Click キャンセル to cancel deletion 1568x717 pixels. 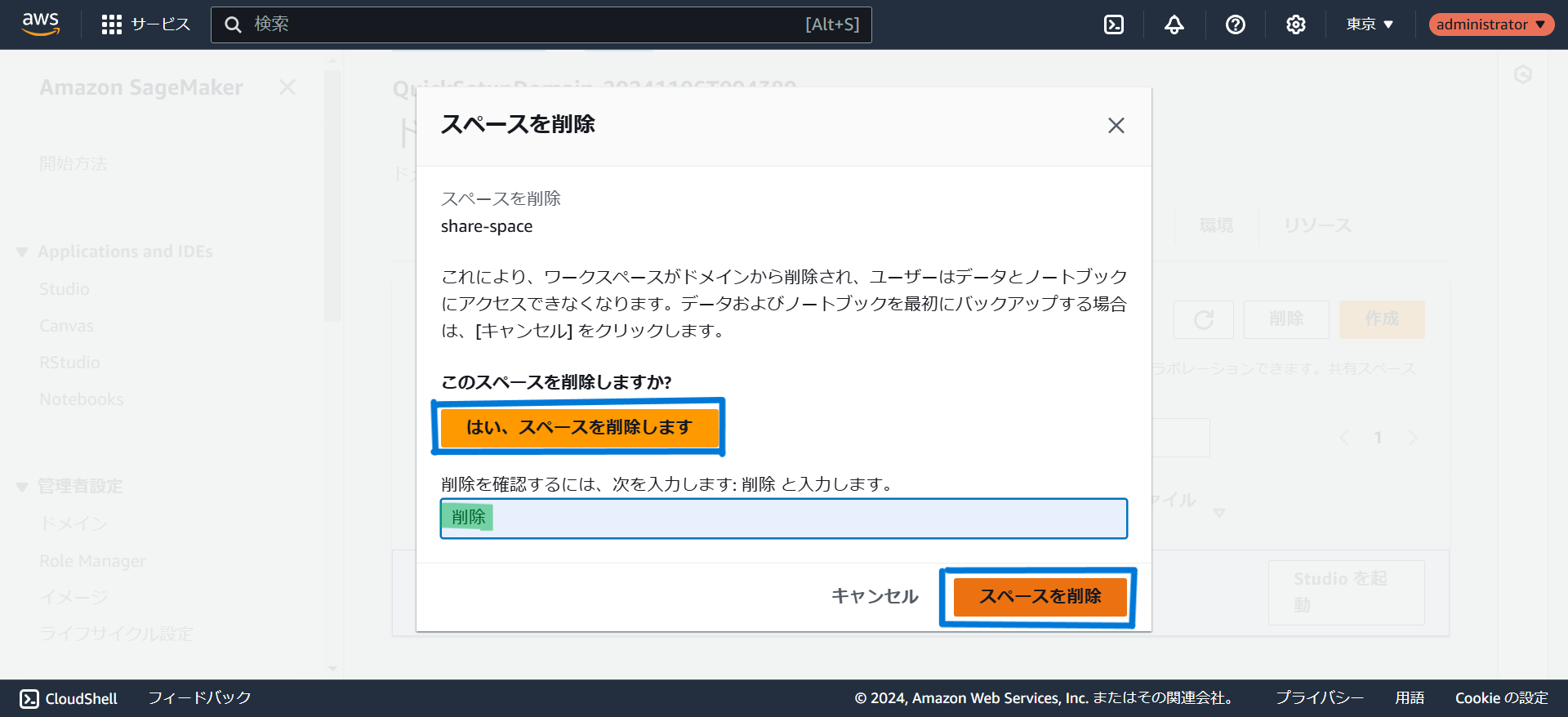tap(875, 596)
